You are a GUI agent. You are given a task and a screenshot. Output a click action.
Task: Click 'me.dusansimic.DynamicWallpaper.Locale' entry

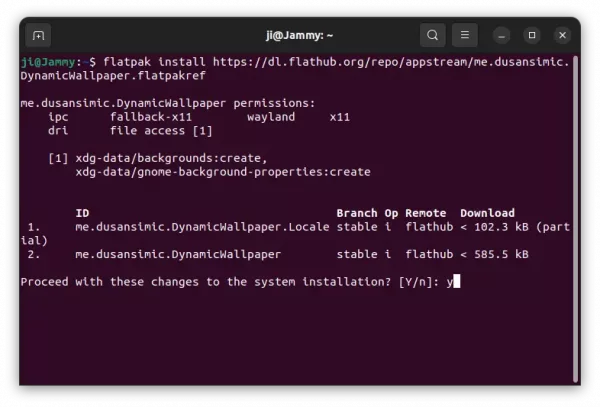202,227
